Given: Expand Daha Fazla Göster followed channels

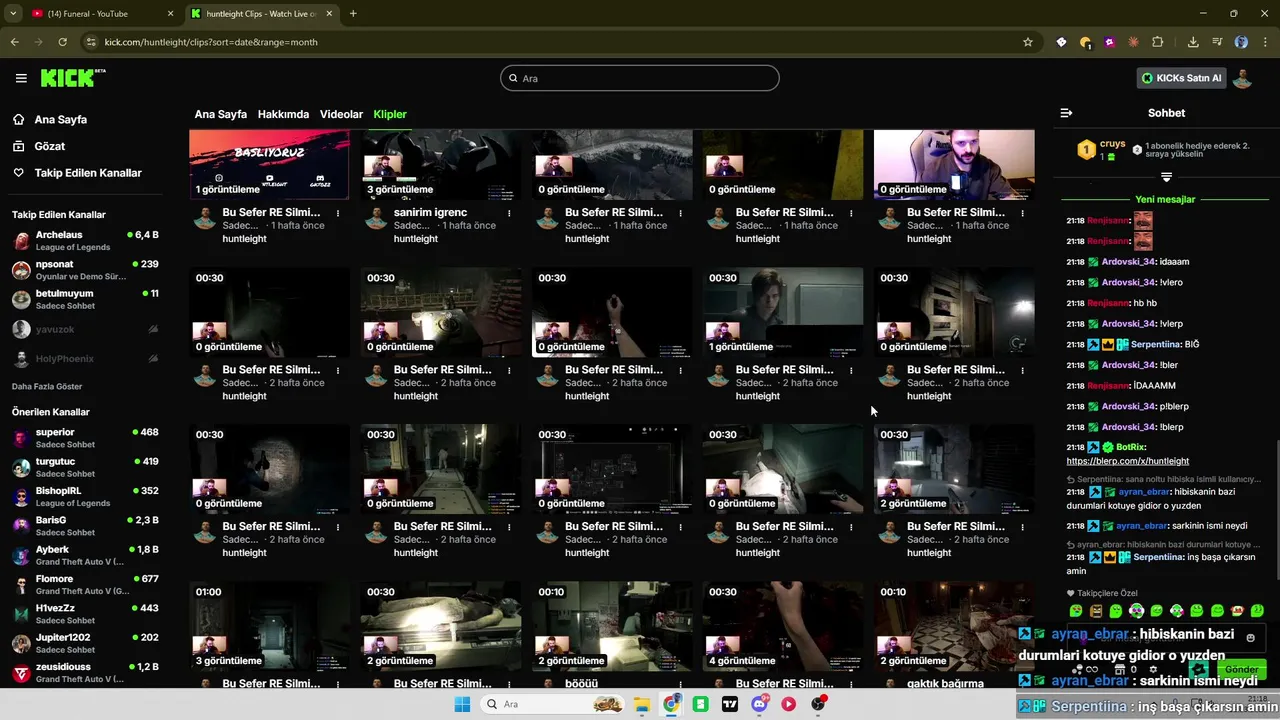Looking at the screenshot, I should coord(47,386).
